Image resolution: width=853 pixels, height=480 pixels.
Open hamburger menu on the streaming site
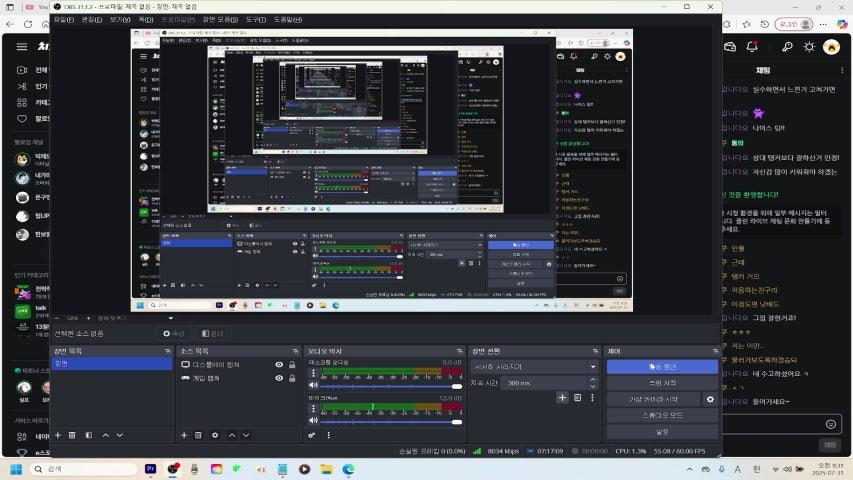tap(22, 47)
